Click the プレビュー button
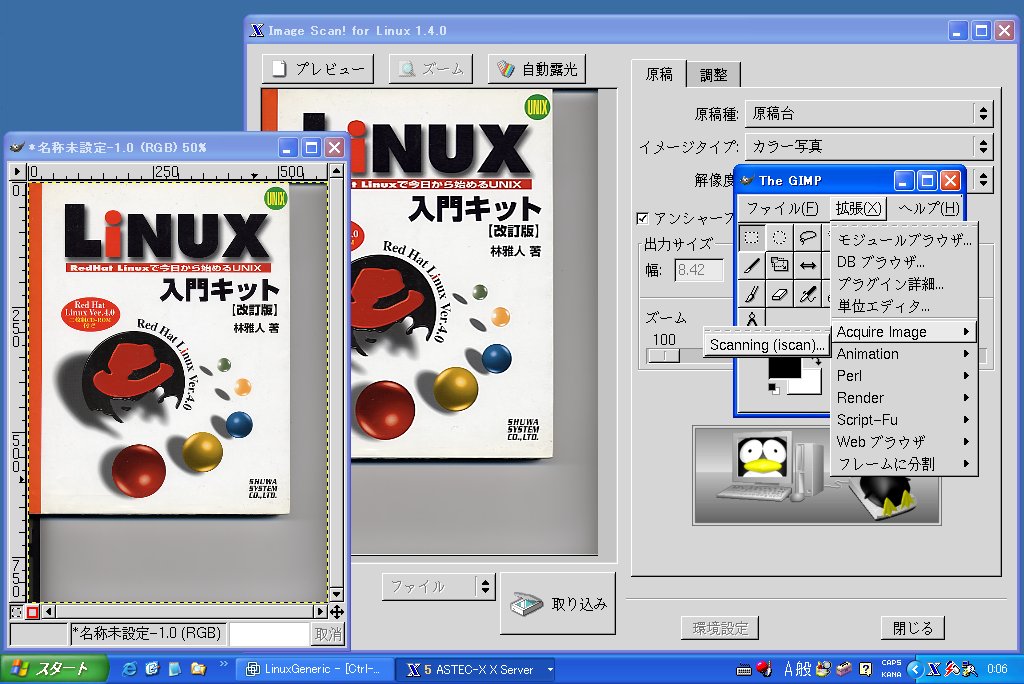 pyautogui.click(x=318, y=69)
